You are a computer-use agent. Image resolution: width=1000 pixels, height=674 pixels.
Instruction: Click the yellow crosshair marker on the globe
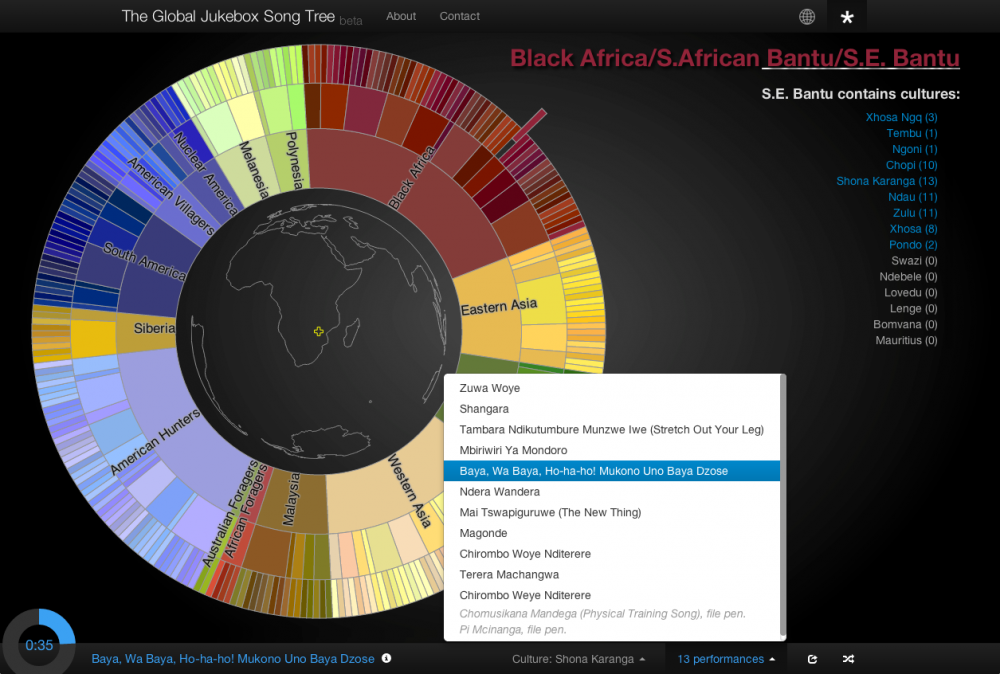tap(319, 331)
